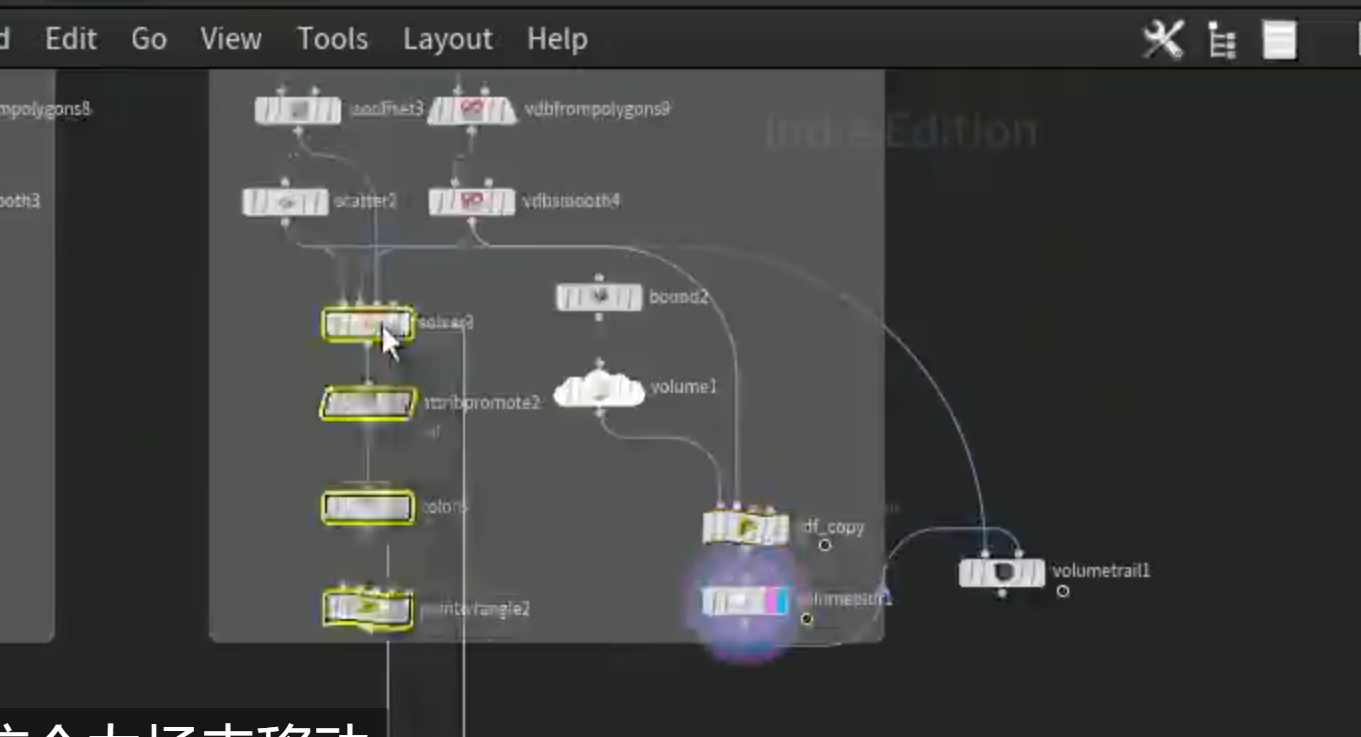
Task: Toggle blue display flag on highlighted node
Action: pyautogui.click(x=781, y=601)
